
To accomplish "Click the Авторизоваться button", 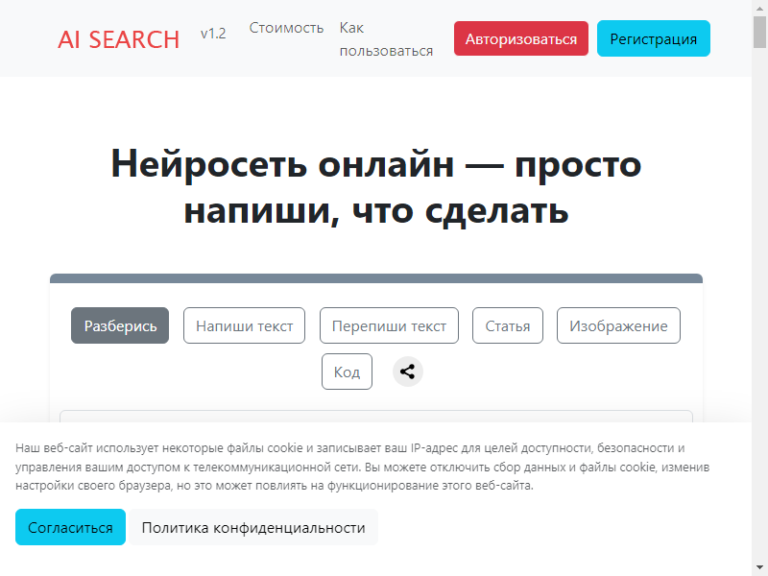I will tap(521, 39).
